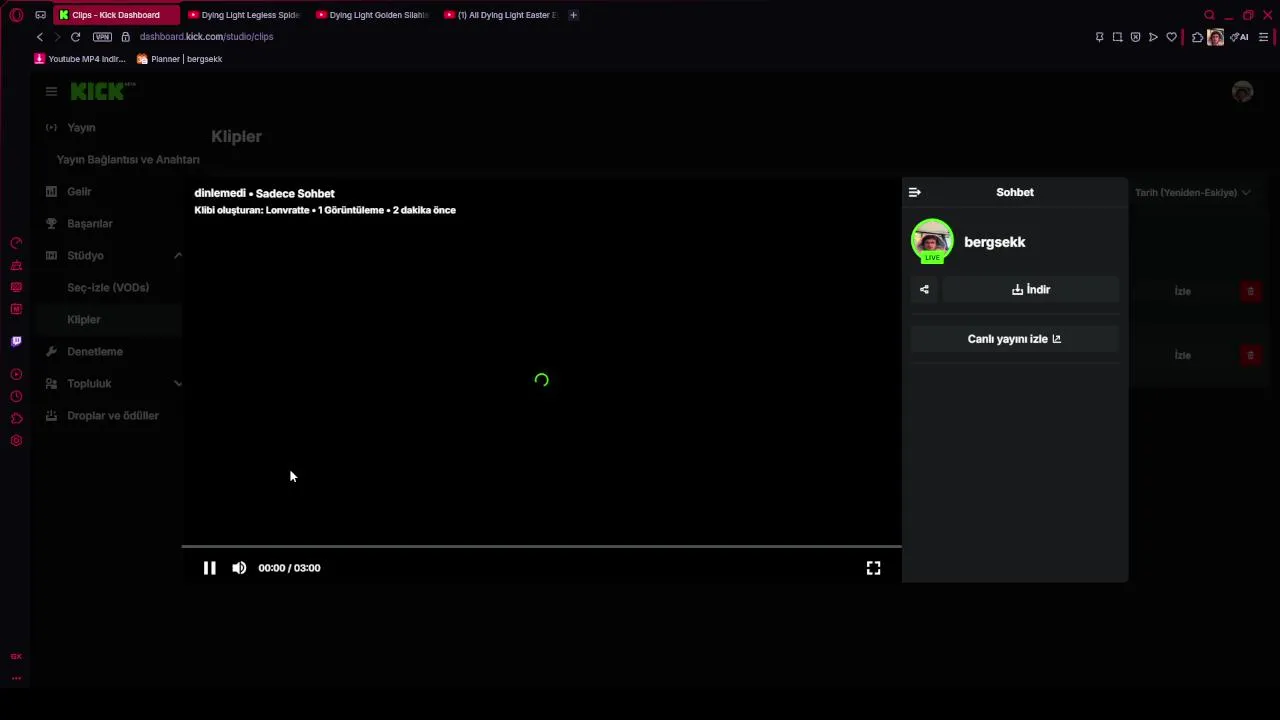This screenshot has width=1280, height=720.
Task: Open the settings gear icon in sidebar
Action: [x=16, y=441]
